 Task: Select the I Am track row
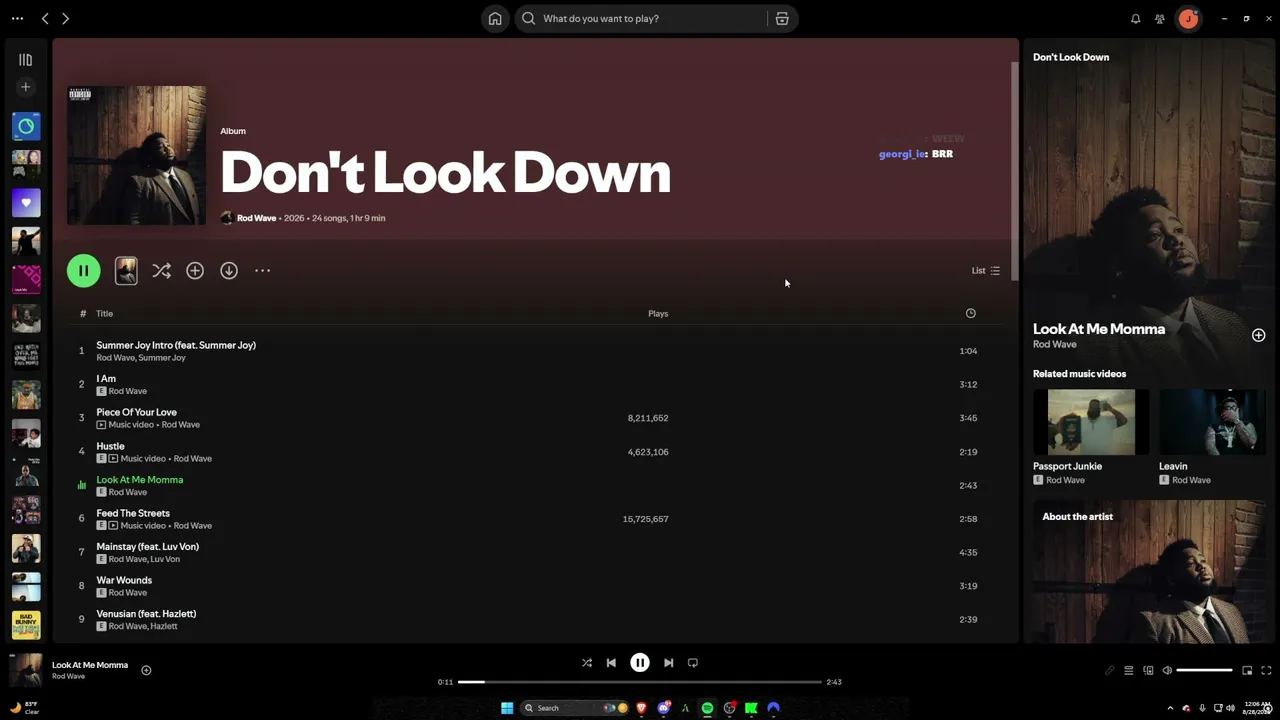(x=535, y=385)
